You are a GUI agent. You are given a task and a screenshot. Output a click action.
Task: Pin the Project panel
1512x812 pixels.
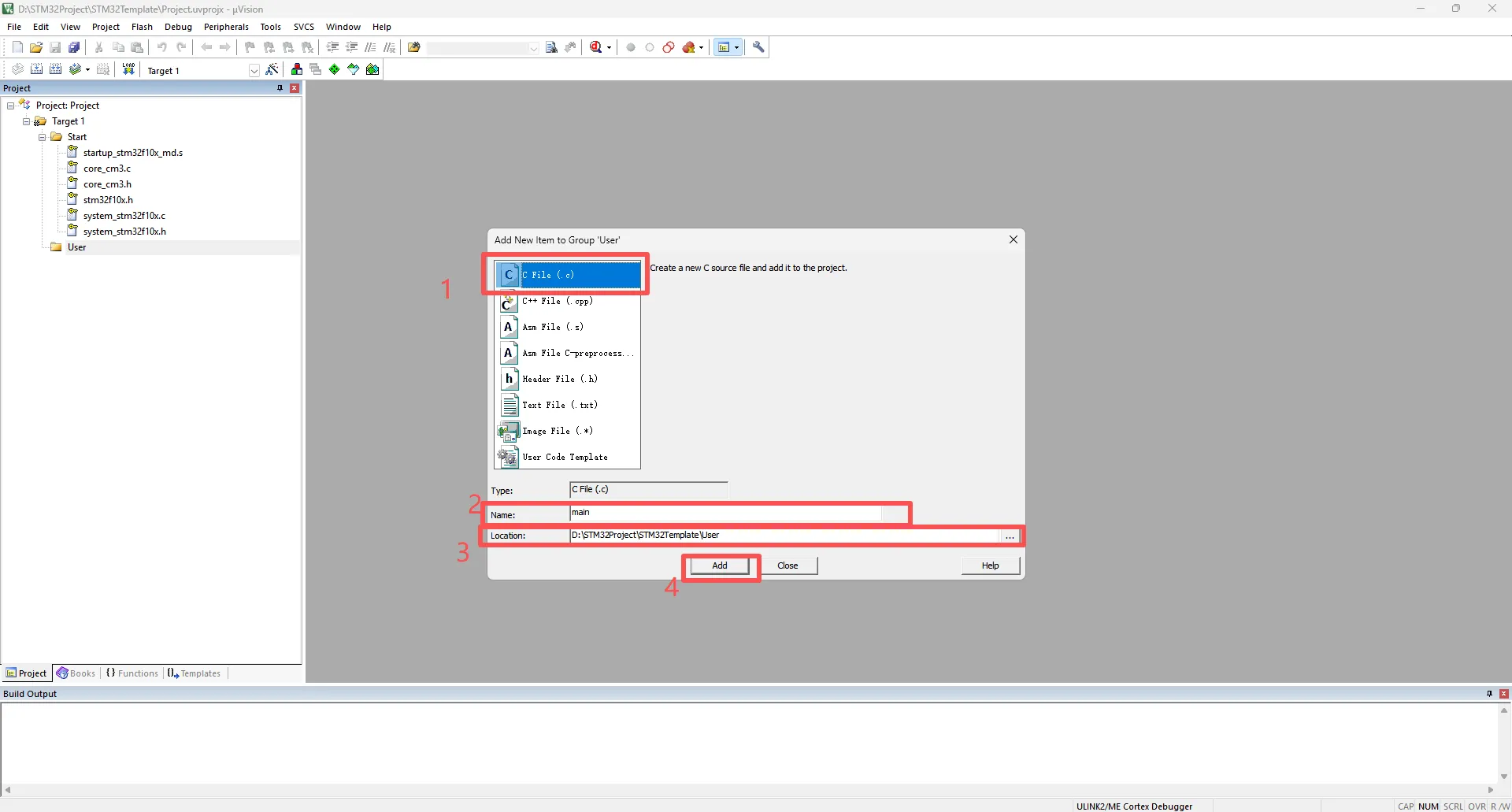(x=280, y=88)
